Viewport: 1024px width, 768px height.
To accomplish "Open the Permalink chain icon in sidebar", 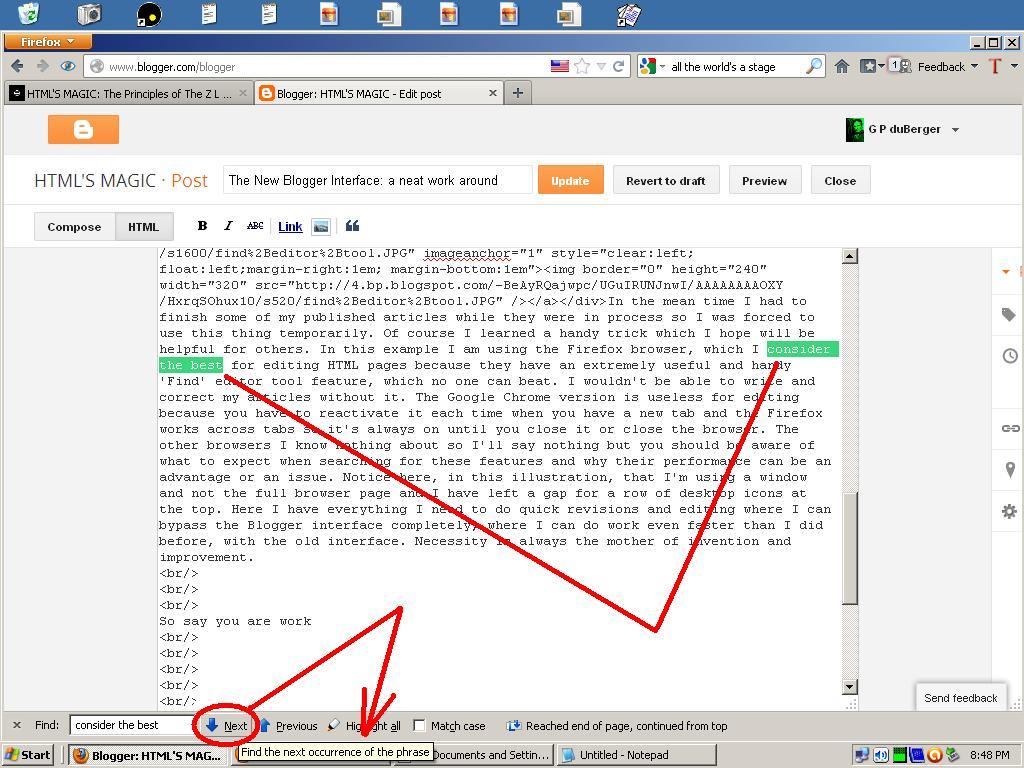I will 1009,427.
